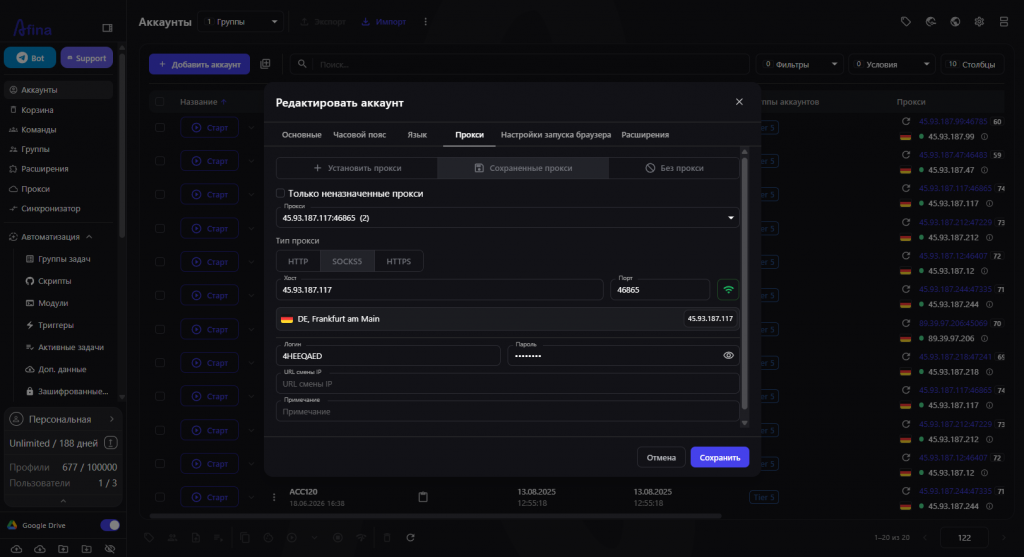Image resolution: width=1024 pixels, height=557 pixels.
Task: Expand the Персональная workspace chevron
Action: [112, 419]
